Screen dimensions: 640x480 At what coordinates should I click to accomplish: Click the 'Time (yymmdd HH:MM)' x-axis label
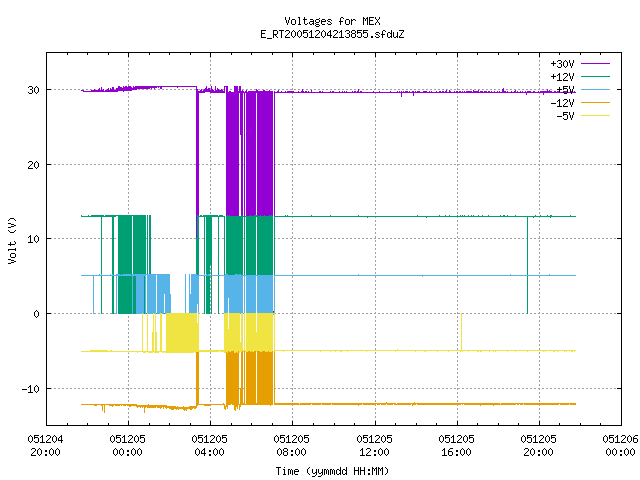point(332,471)
